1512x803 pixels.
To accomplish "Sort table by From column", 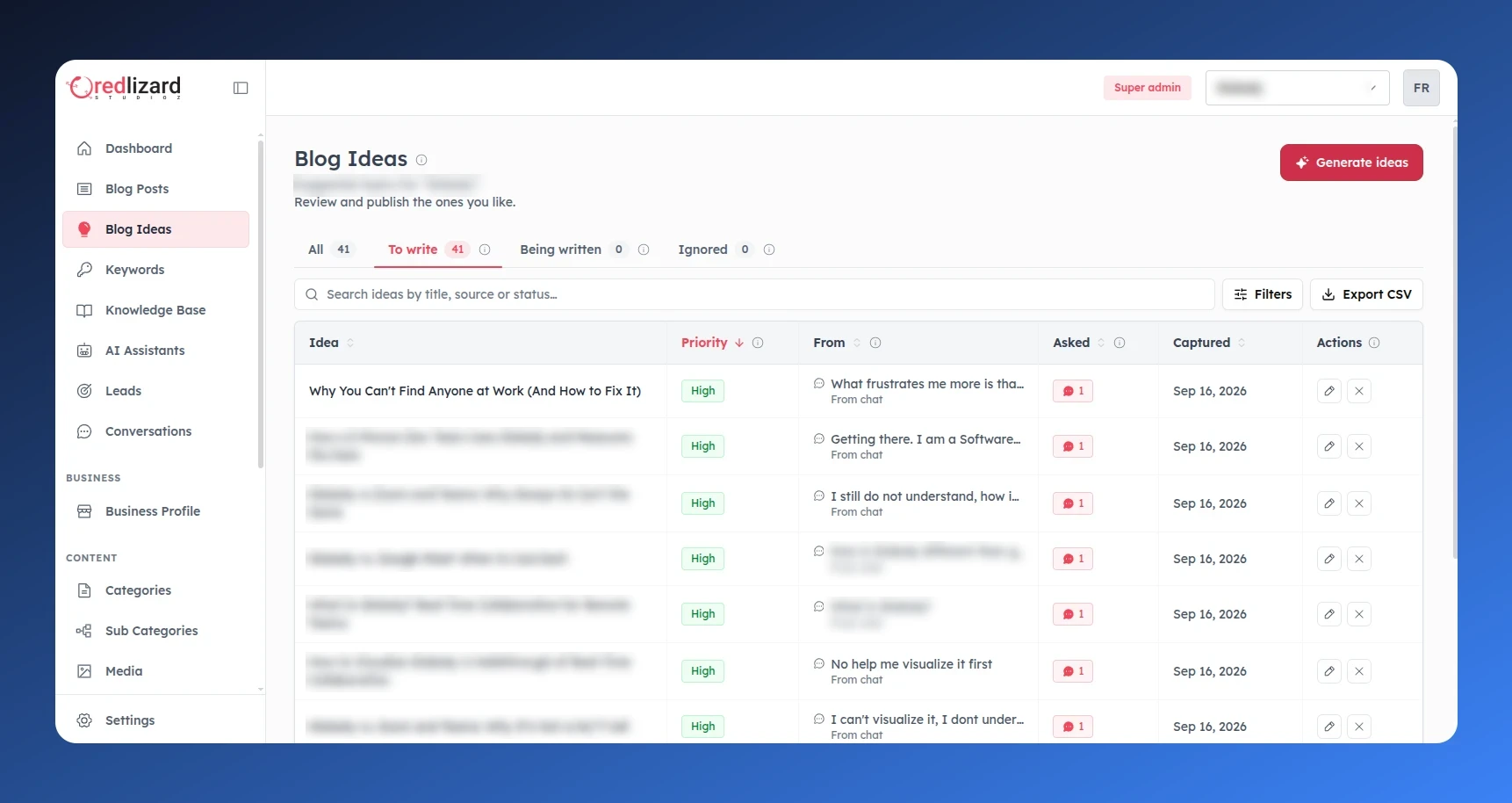I will pos(837,343).
